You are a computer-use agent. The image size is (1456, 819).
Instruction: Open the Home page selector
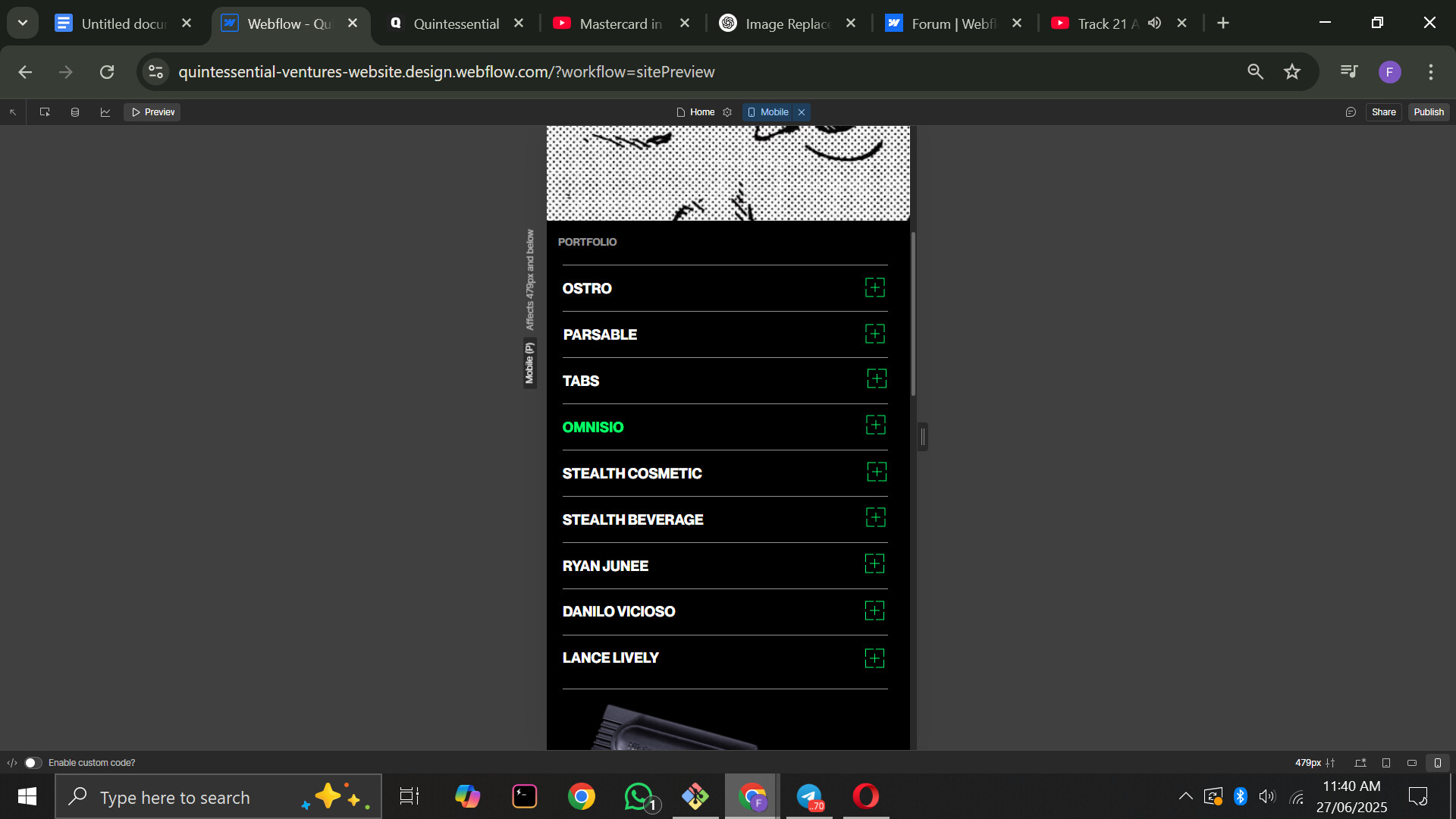695,112
